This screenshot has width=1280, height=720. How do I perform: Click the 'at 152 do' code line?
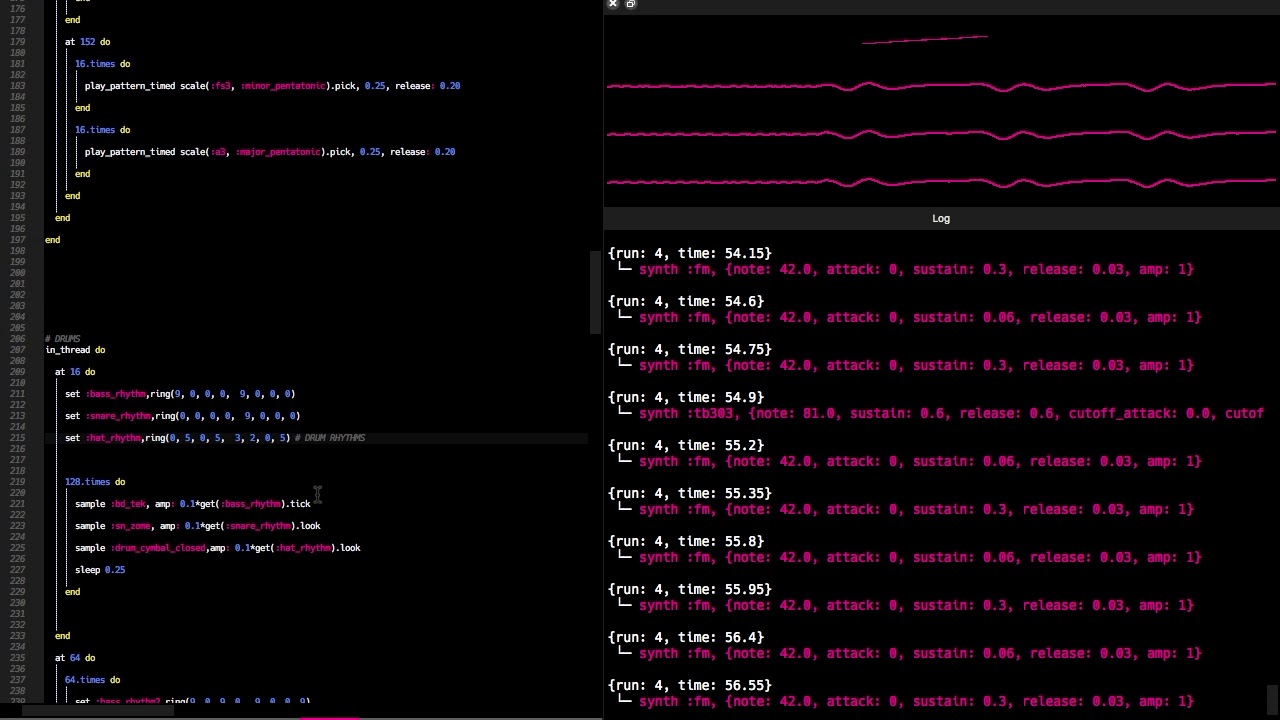(87, 42)
